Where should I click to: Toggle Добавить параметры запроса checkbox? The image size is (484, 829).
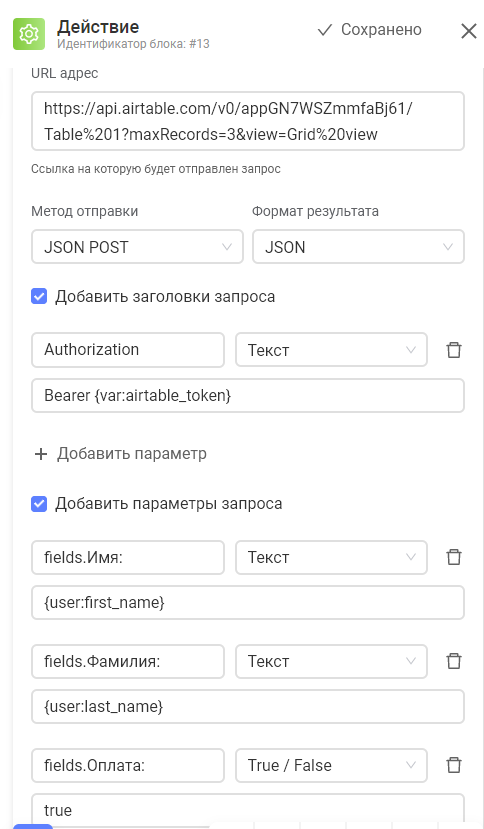tap(39, 504)
